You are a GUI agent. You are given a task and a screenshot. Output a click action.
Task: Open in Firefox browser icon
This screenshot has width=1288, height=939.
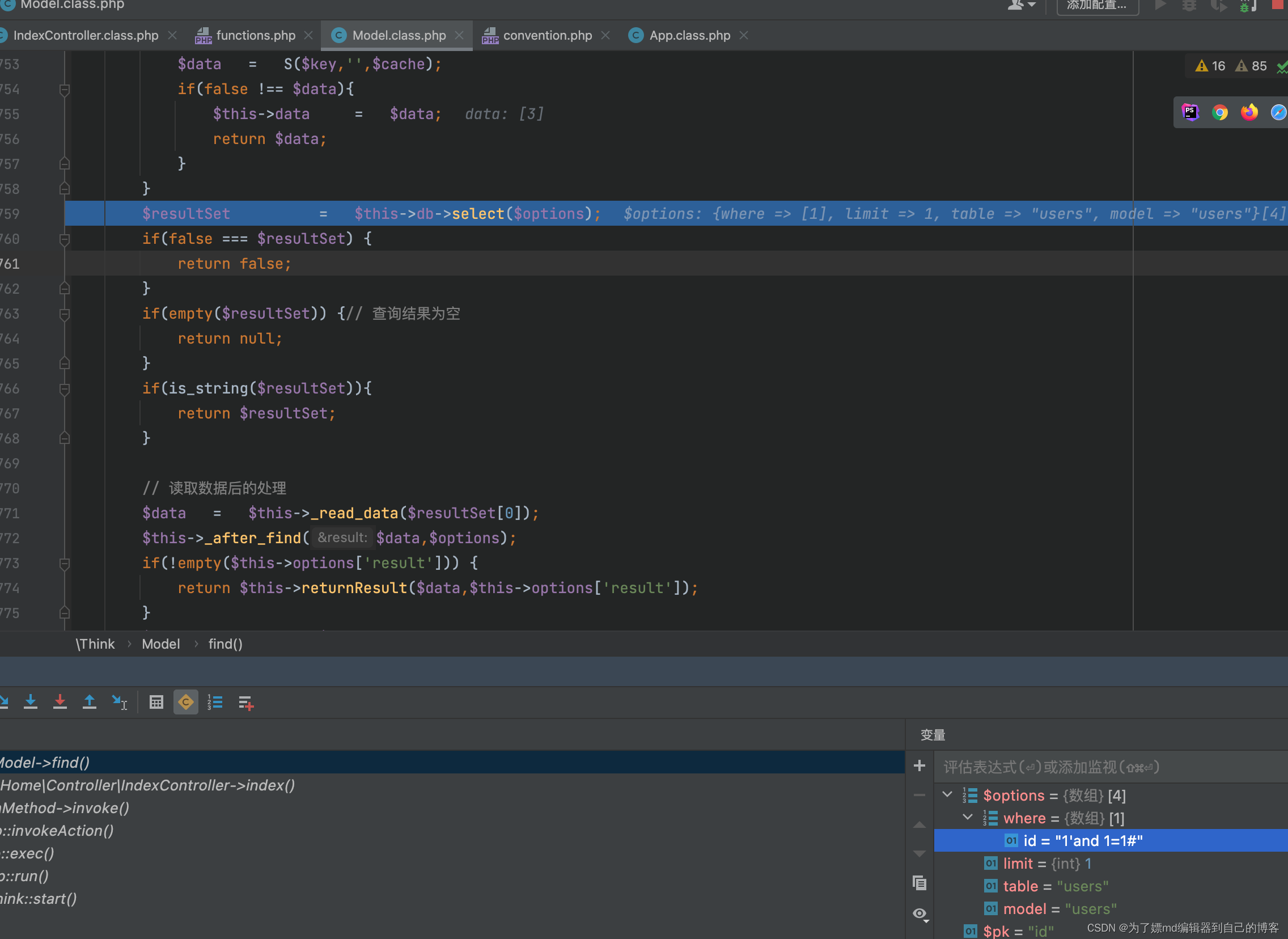(1249, 112)
